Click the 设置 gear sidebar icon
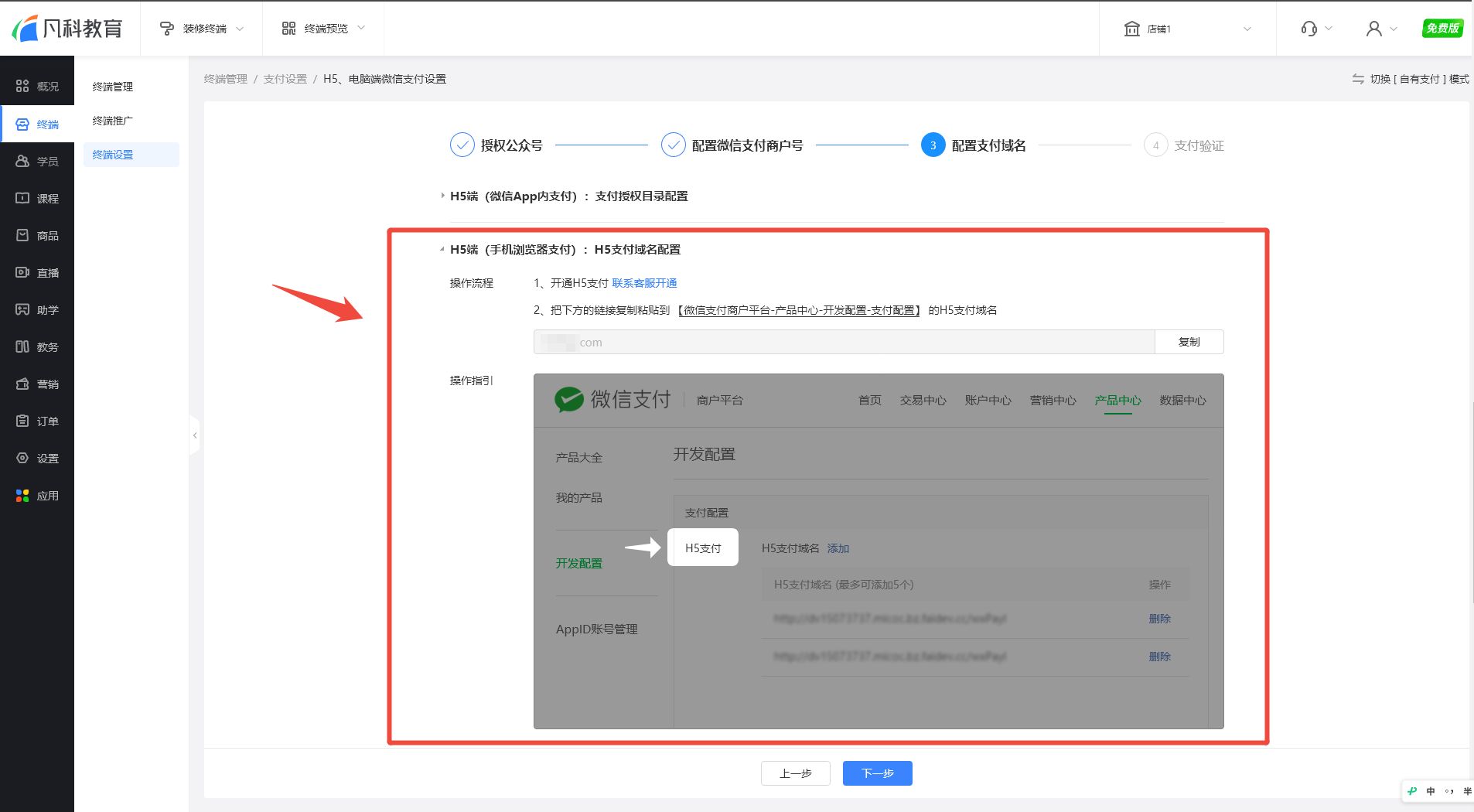This screenshot has width=1474, height=812. [22, 458]
